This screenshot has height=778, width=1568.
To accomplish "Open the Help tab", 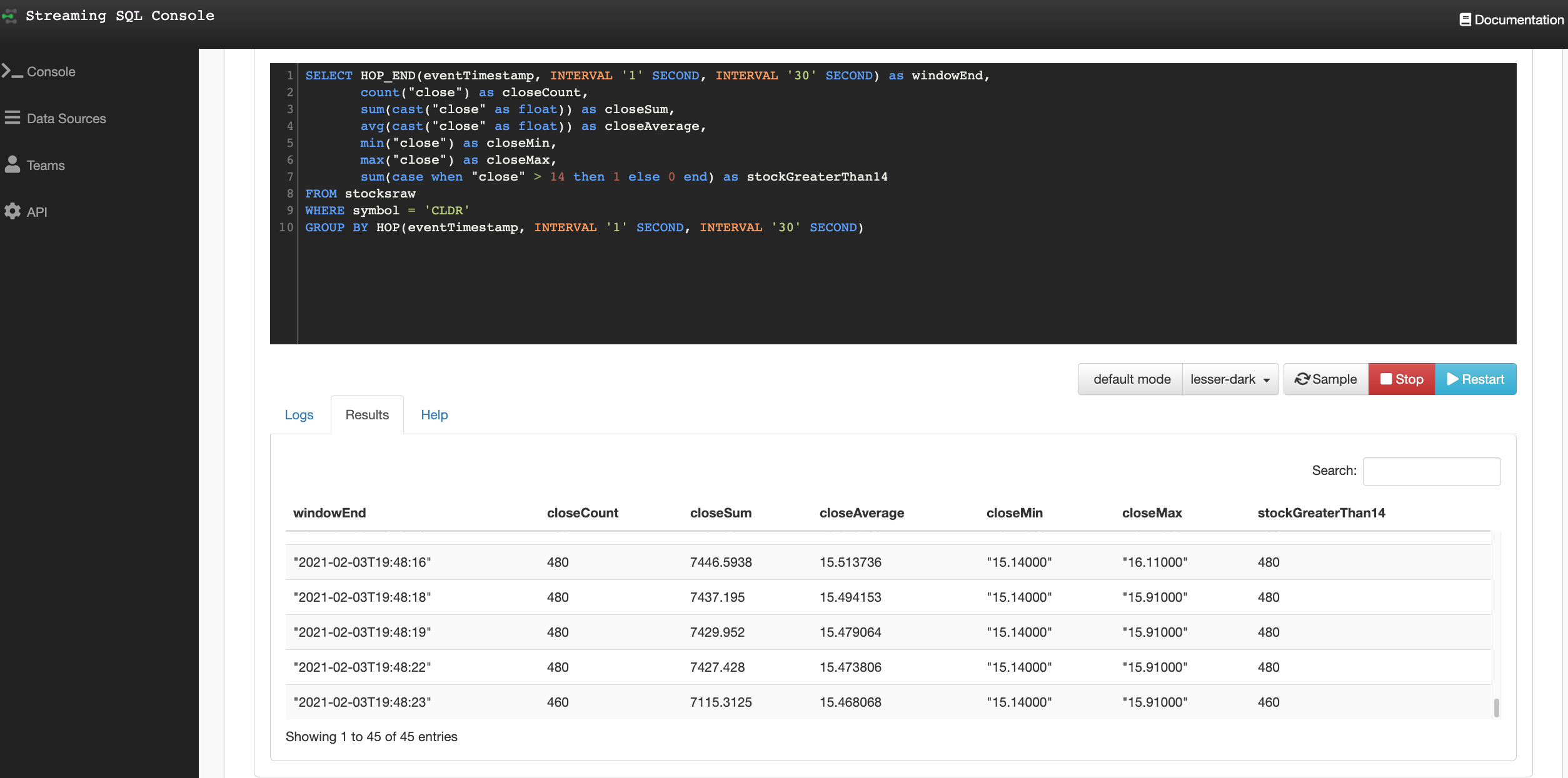I will tap(434, 415).
